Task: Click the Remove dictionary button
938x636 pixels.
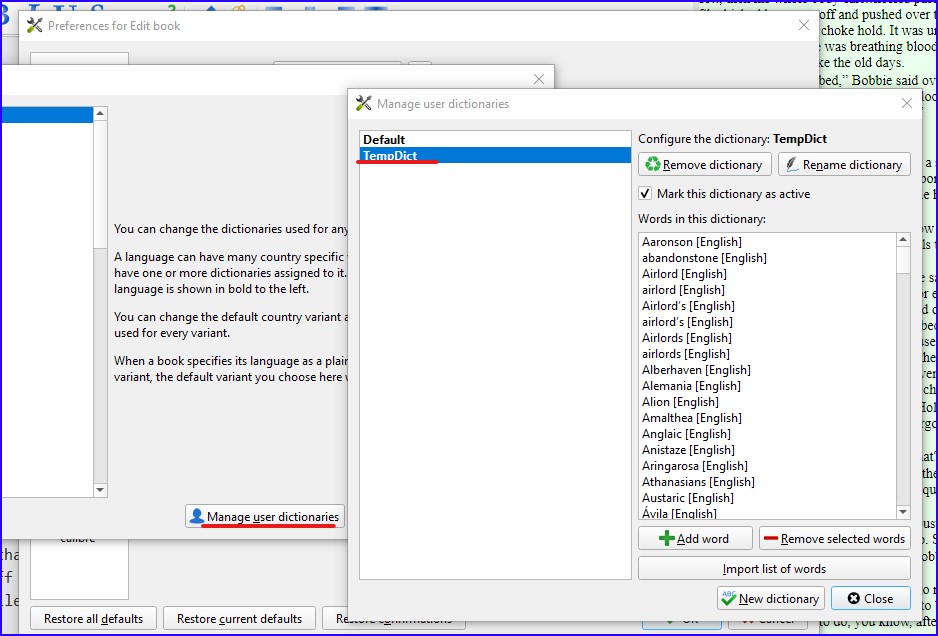Action: [x=705, y=165]
